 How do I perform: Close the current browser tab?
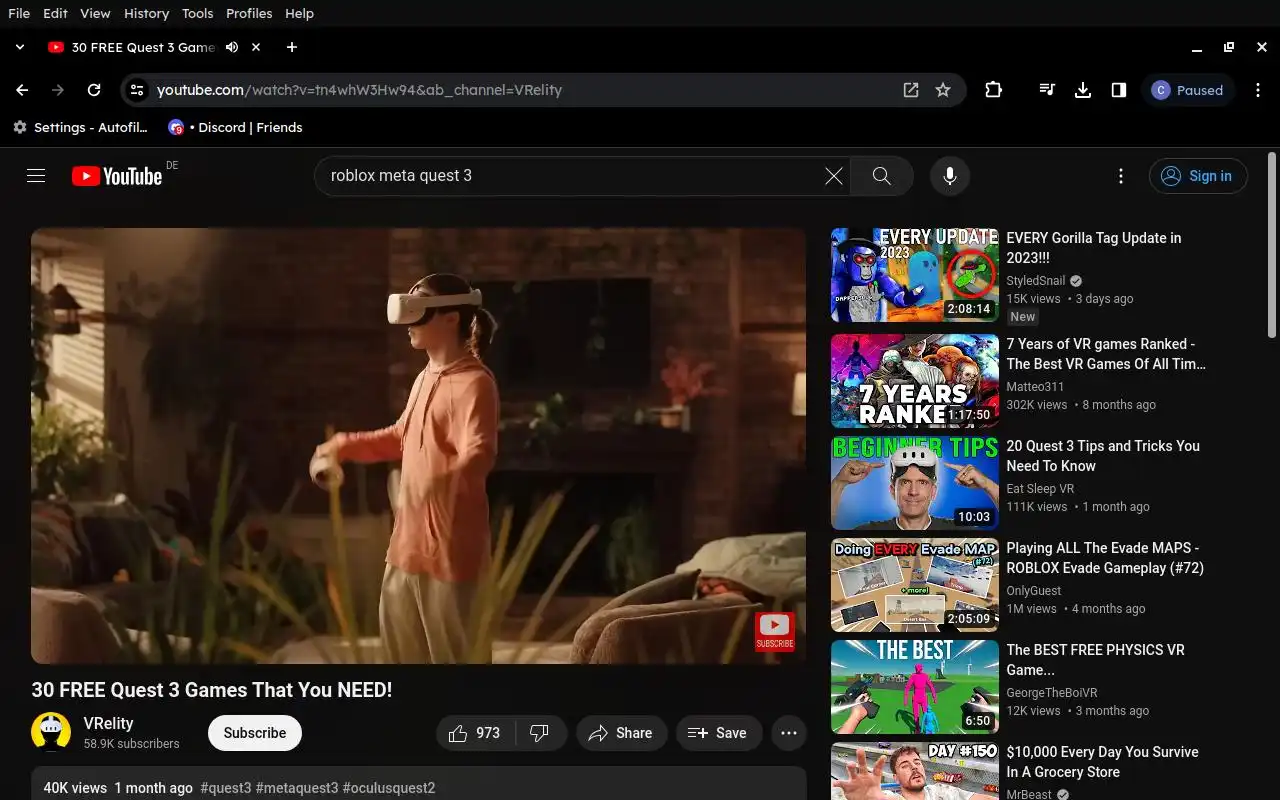pyautogui.click(x=256, y=47)
